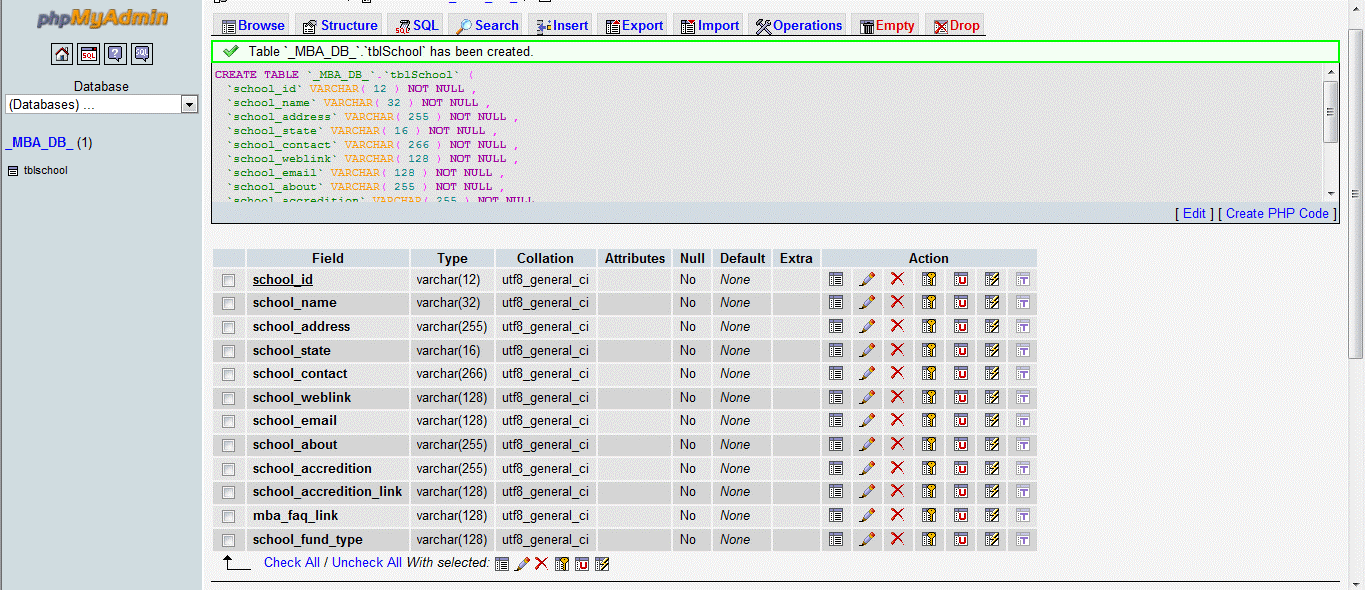The image size is (1366, 590).
Task: Set mba_faq_link as primary key
Action: pyautogui.click(x=929, y=516)
